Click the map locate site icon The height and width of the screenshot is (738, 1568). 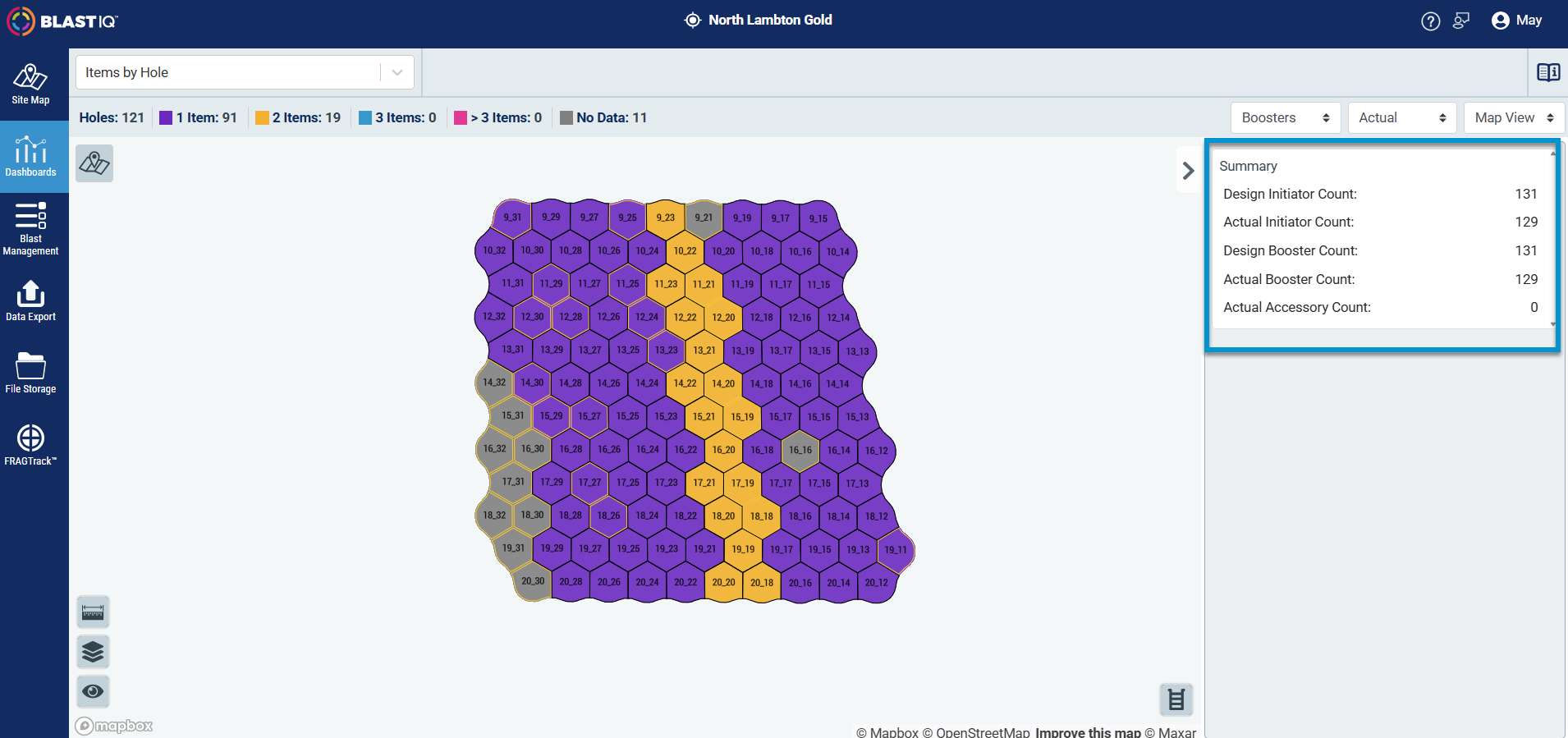pyautogui.click(x=94, y=163)
